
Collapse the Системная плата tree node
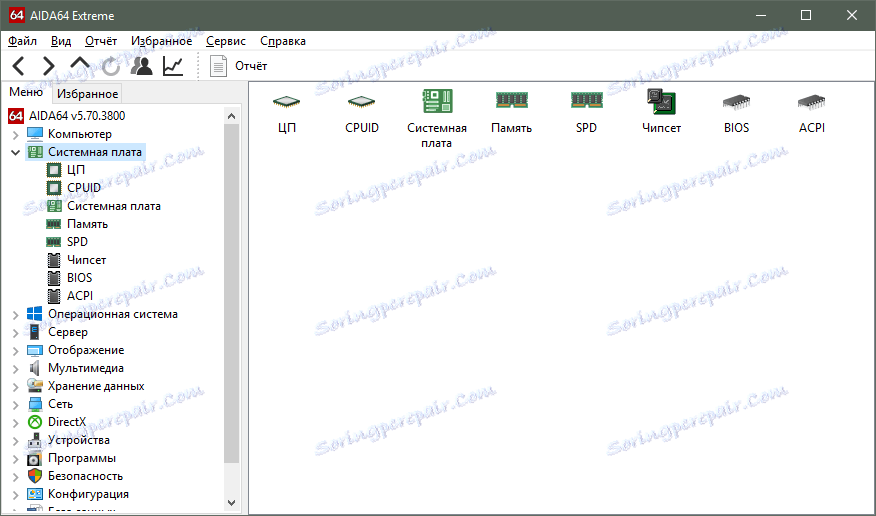pos(16,152)
